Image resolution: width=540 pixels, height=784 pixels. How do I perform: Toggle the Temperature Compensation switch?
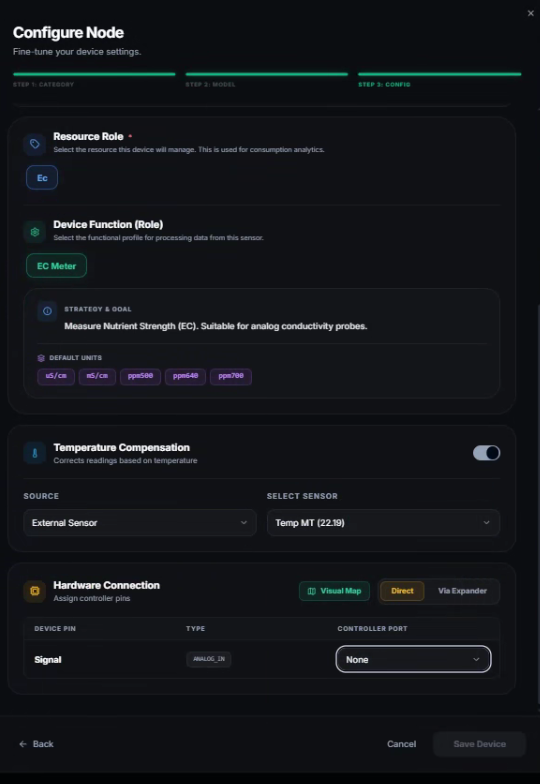486,453
